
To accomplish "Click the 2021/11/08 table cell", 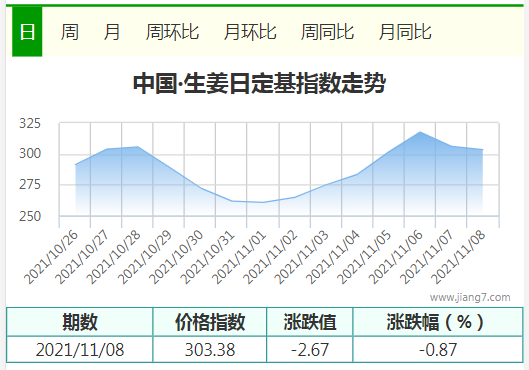I will coord(80,349).
